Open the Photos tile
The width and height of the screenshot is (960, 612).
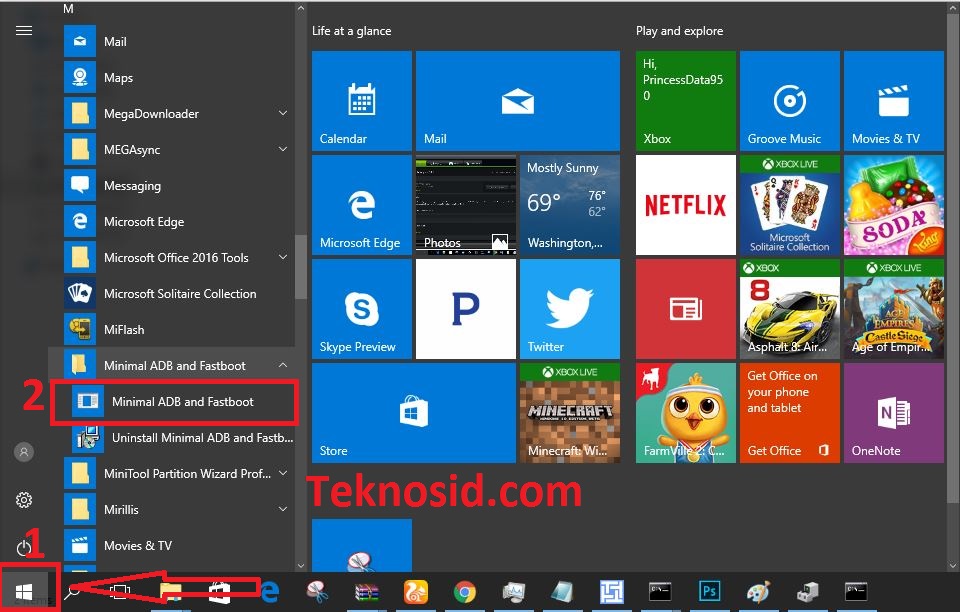466,204
